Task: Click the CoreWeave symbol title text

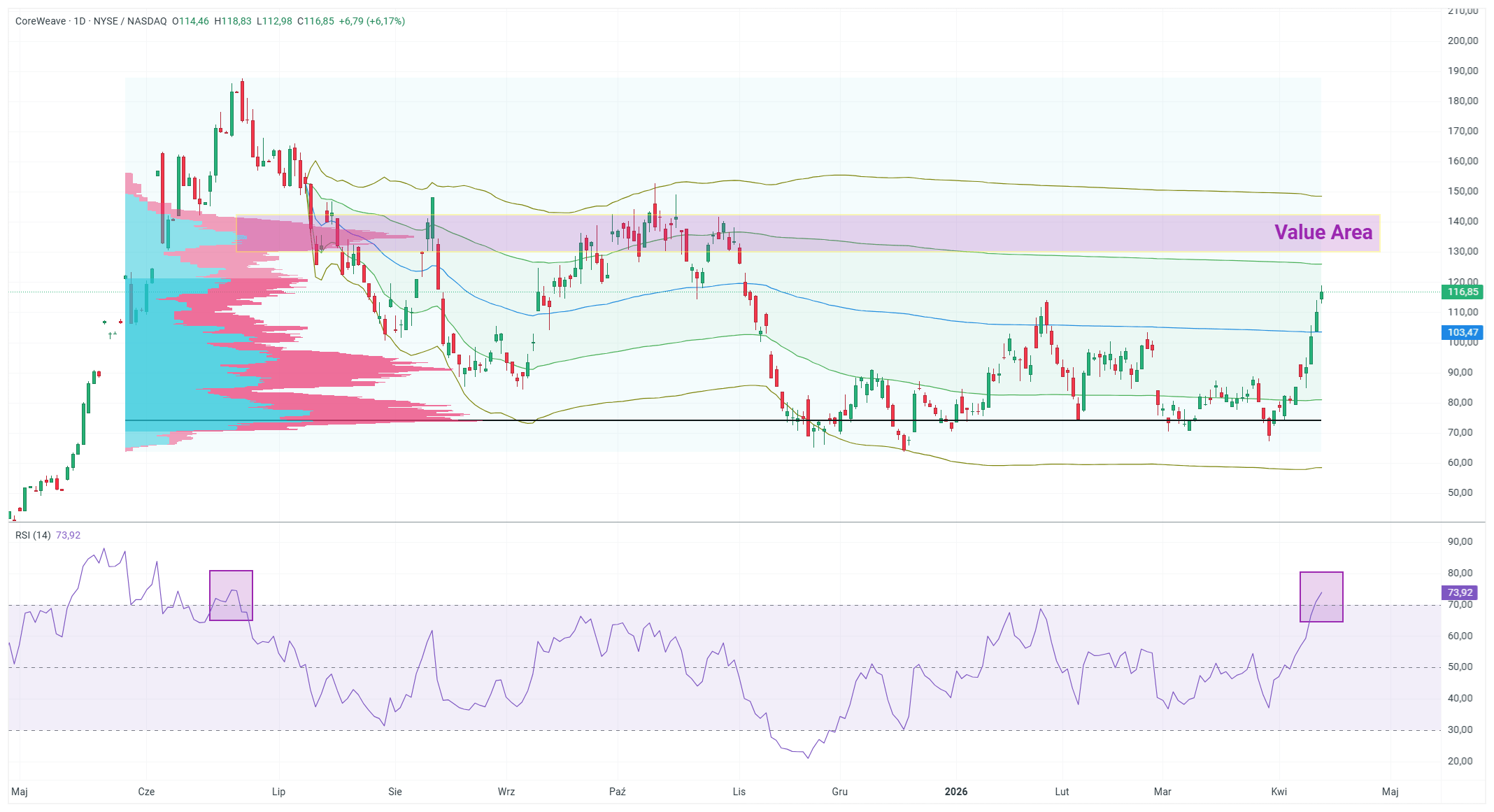Action: click(41, 21)
